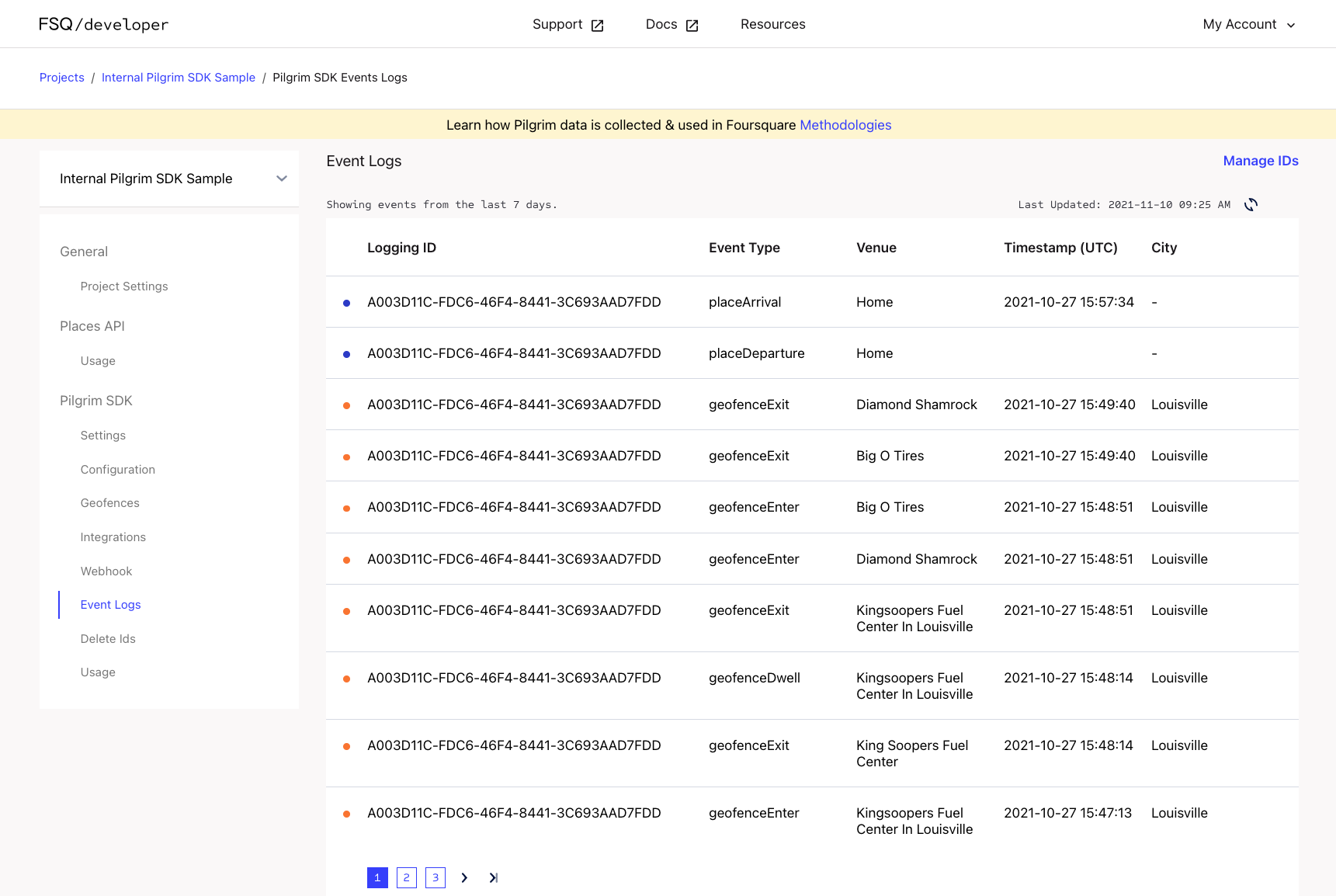The width and height of the screenshot is (1336, 896).
Task: Click blue dot beside placeArrival row
Action: [346, 303]
